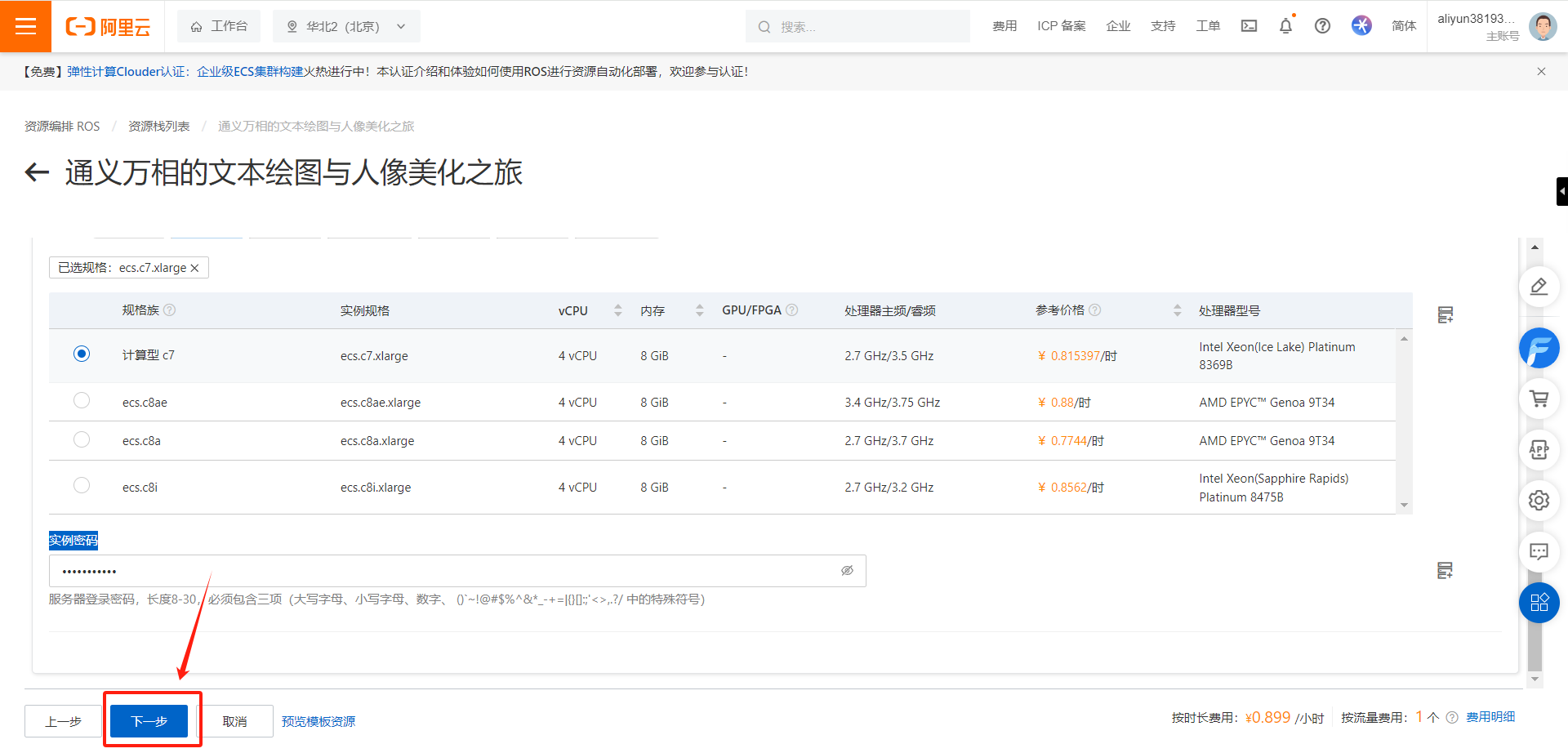Open the shopping cart sidebar icon
This screenshot has height=753, width=1568.
[1539, 399]
